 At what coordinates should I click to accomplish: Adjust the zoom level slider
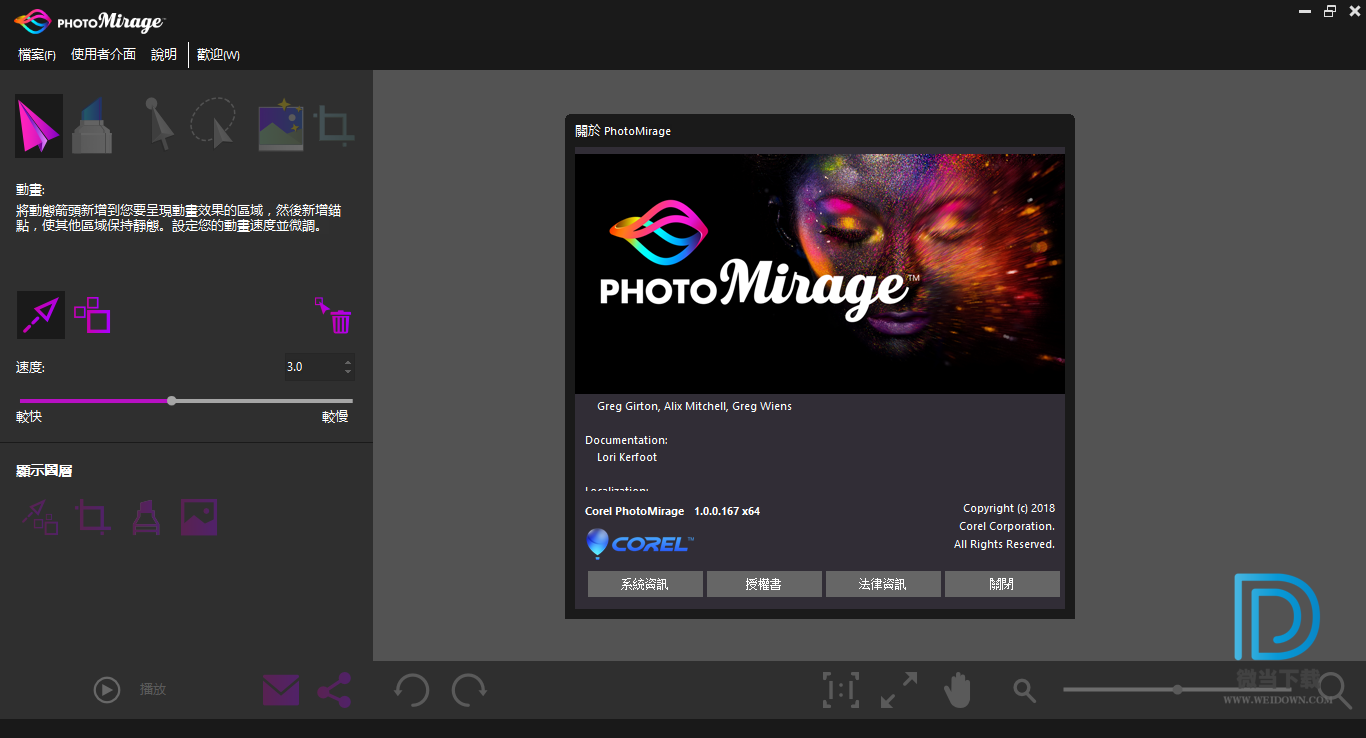1178,689
